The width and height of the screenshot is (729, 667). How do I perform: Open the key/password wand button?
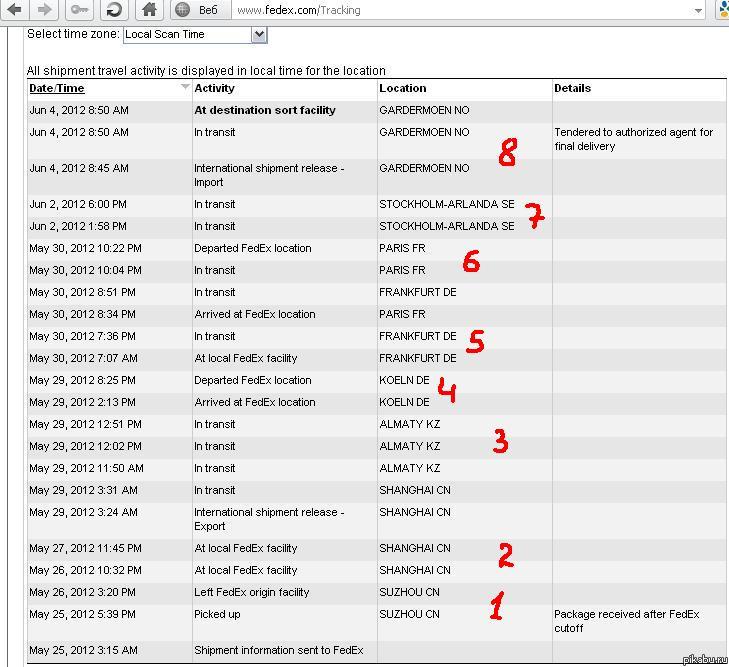(80, 10)
